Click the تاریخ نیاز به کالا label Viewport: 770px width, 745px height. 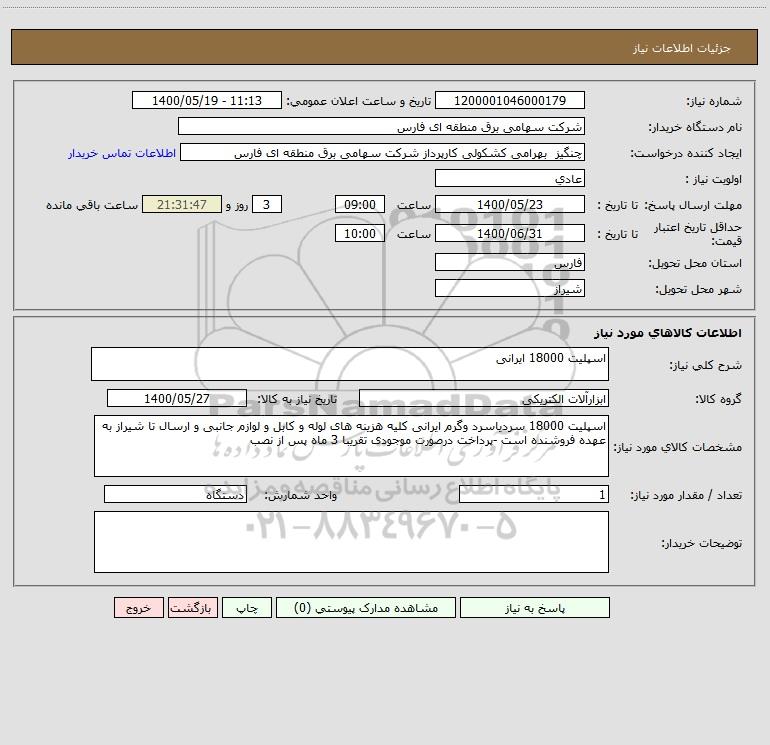pos(297,399)
